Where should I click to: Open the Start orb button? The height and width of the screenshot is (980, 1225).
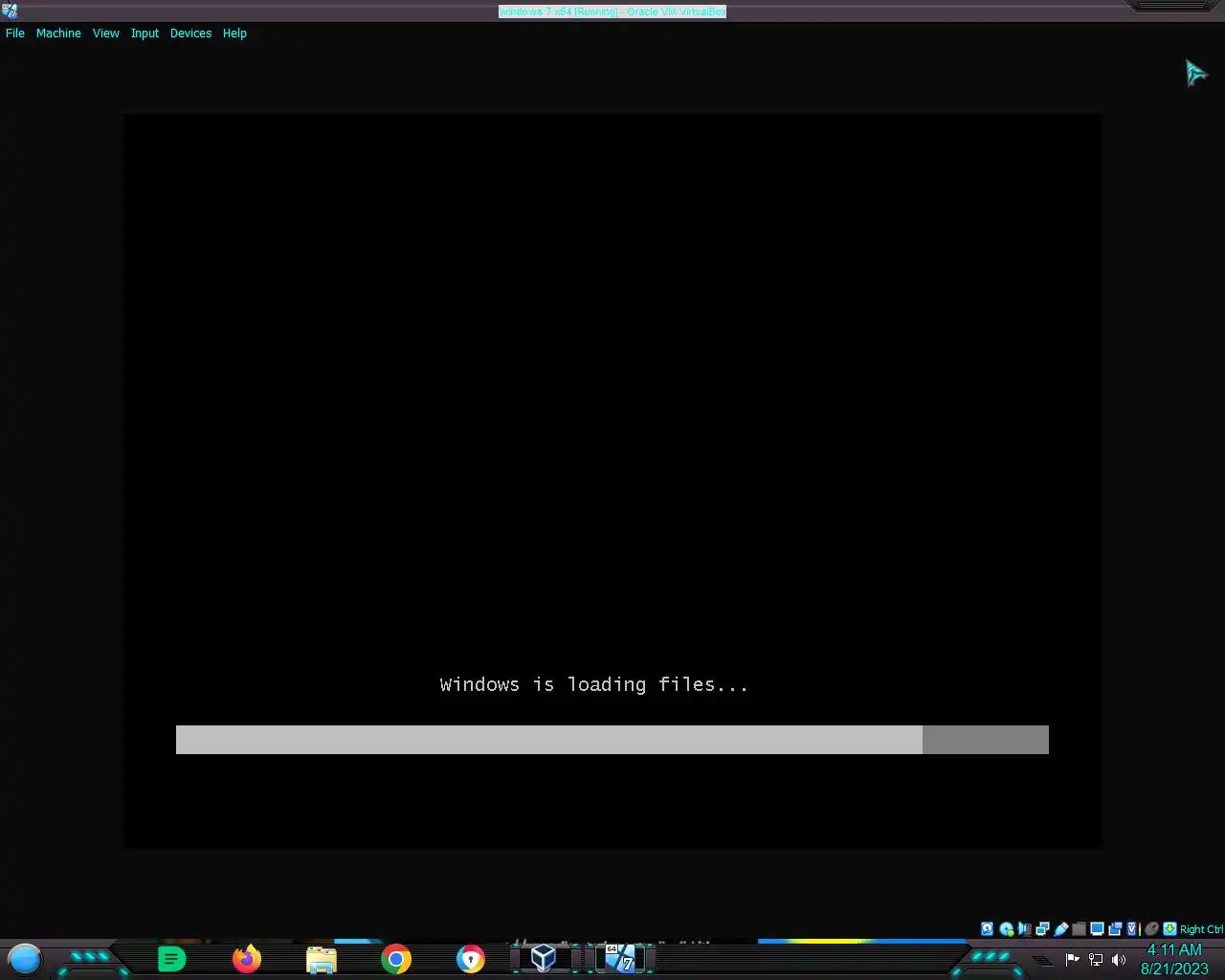point(25,958)
